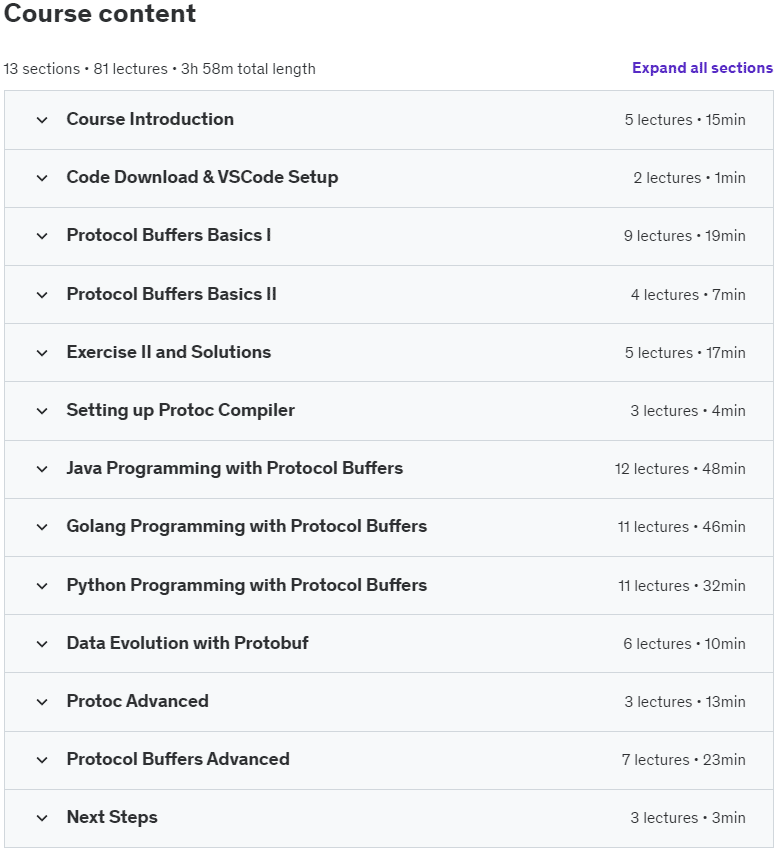Click the 13 sections summary text
The width and height of the screenshot is (777, 850).
(159, 69)
